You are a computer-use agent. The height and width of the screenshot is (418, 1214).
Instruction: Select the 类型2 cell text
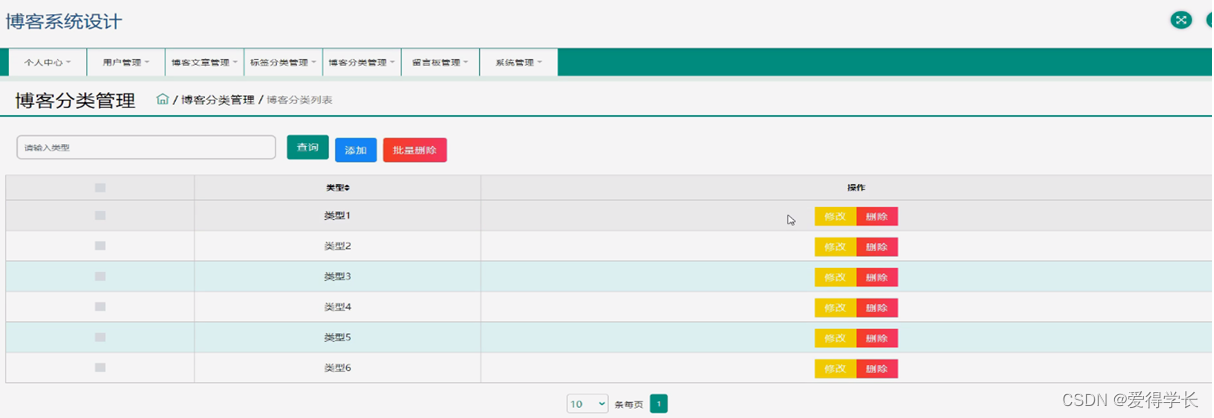click(338, 246)
